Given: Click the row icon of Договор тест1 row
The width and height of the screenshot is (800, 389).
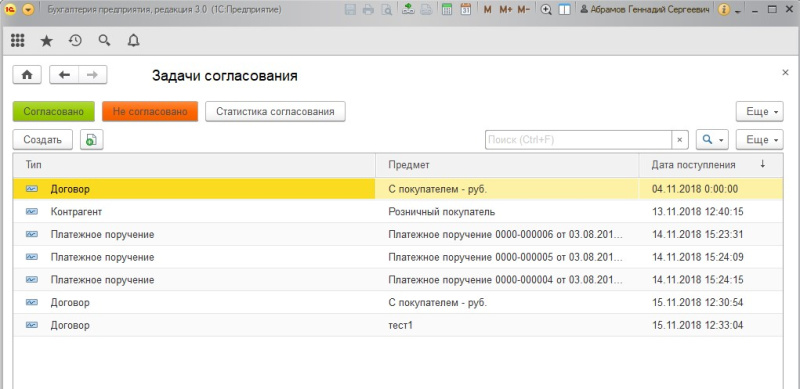Looking at the screenshot, I should (x=32, y=325).
